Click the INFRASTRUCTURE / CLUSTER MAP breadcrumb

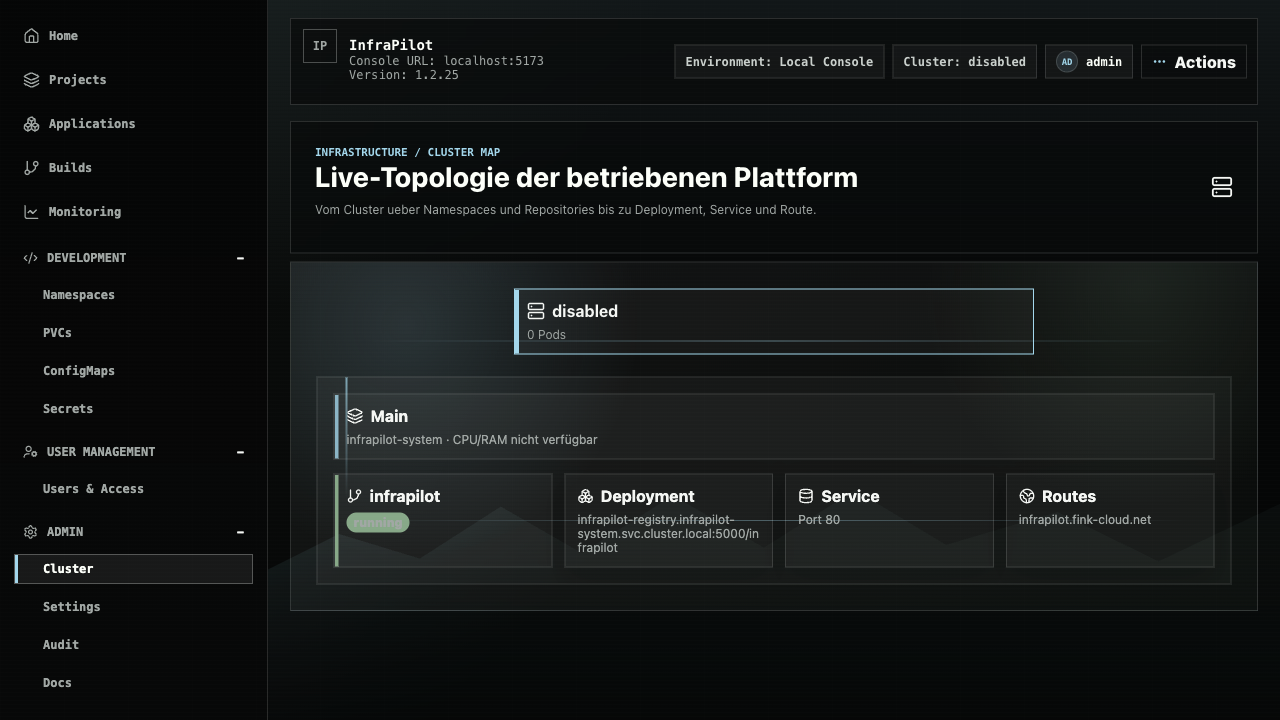[408, 152]
